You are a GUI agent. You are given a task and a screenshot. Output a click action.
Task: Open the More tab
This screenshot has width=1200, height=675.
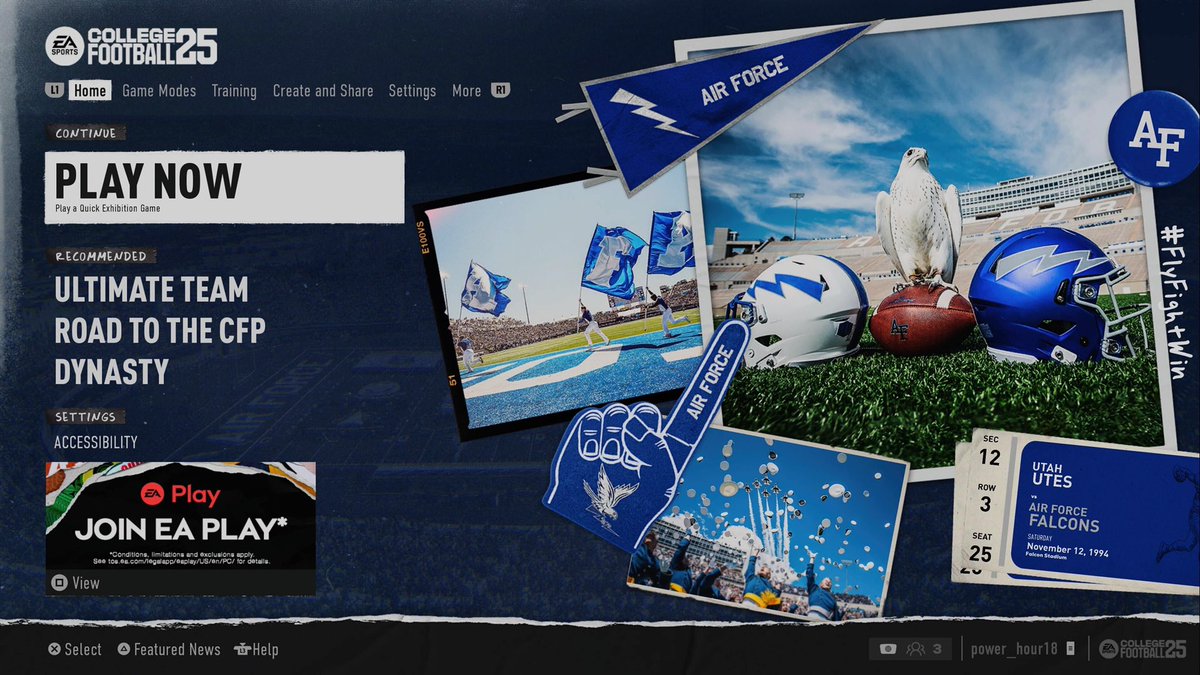click(466, 90)
